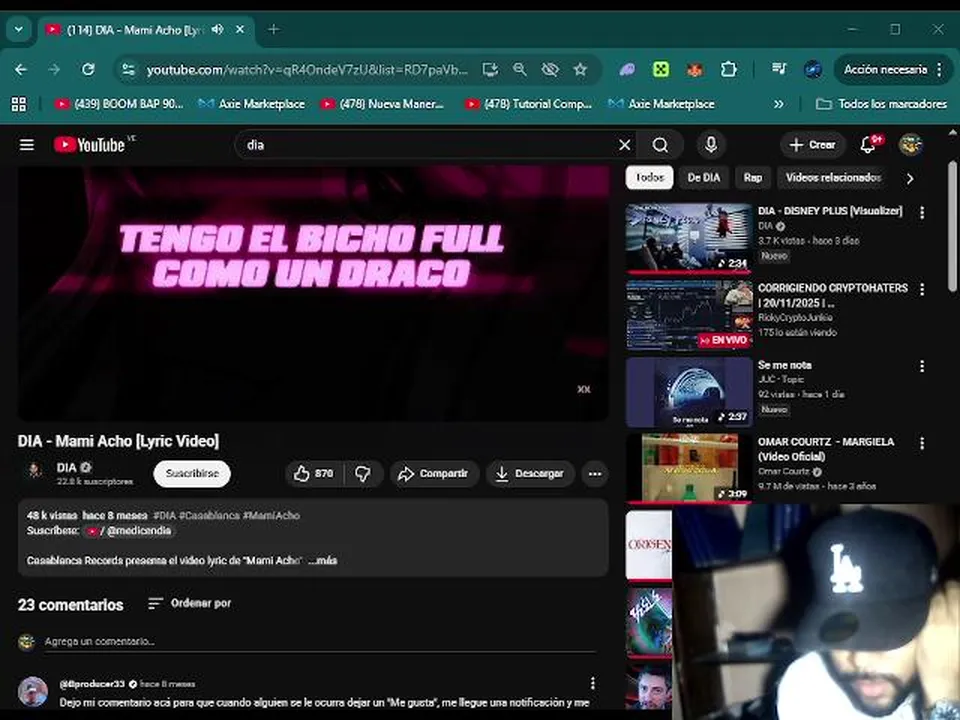Dislike the video with the thumbs down
The width and height of the screenshot is (960, 720).
tap(363, 473)
